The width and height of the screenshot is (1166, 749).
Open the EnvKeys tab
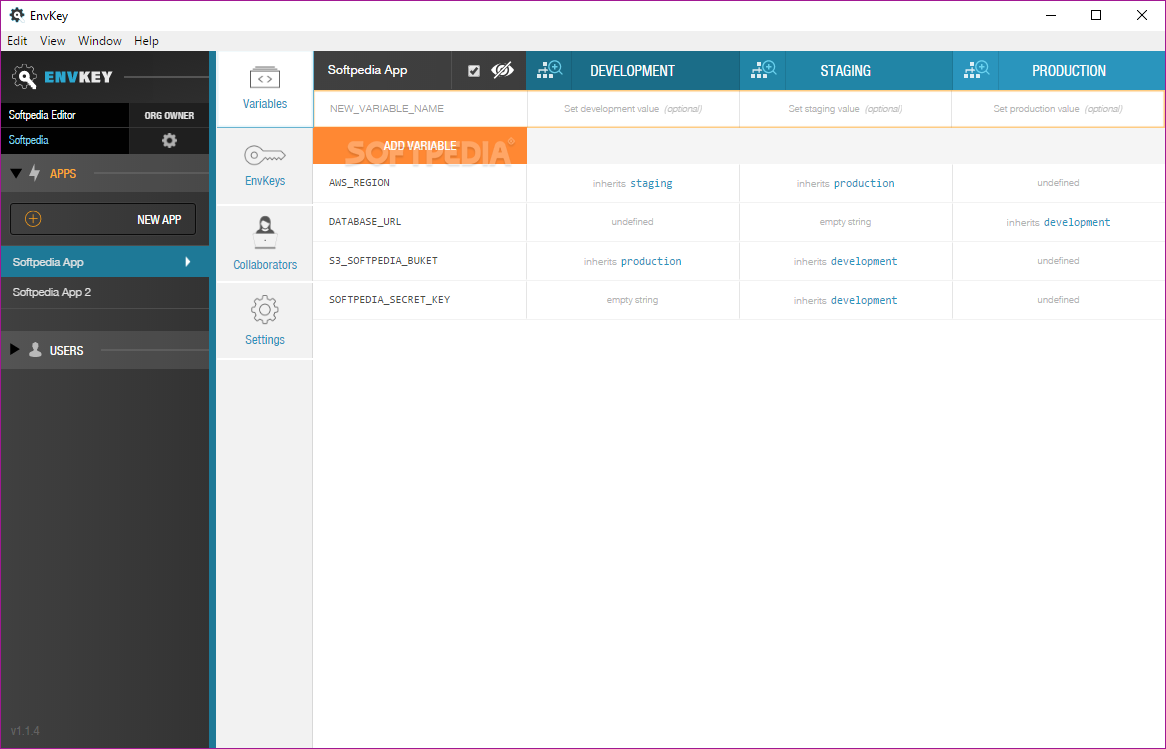coord(265,166)
